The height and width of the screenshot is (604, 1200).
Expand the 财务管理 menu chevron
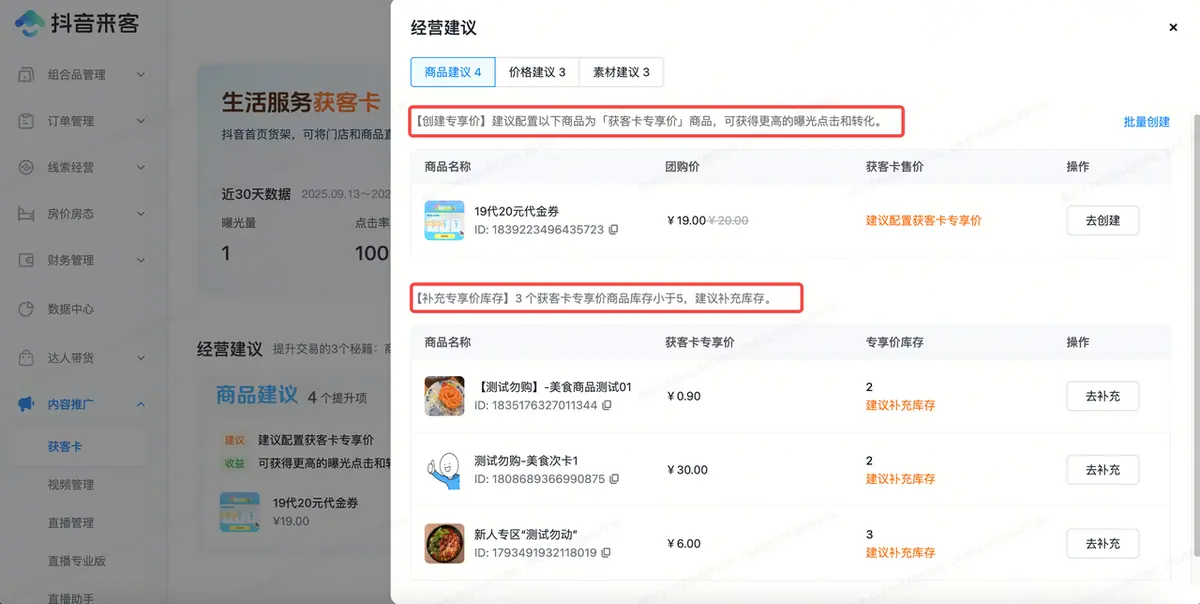tap(141, 260)
